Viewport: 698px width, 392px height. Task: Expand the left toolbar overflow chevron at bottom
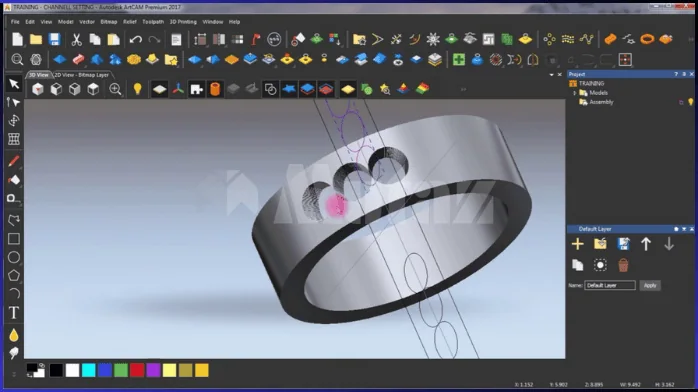tap(14, 374)
